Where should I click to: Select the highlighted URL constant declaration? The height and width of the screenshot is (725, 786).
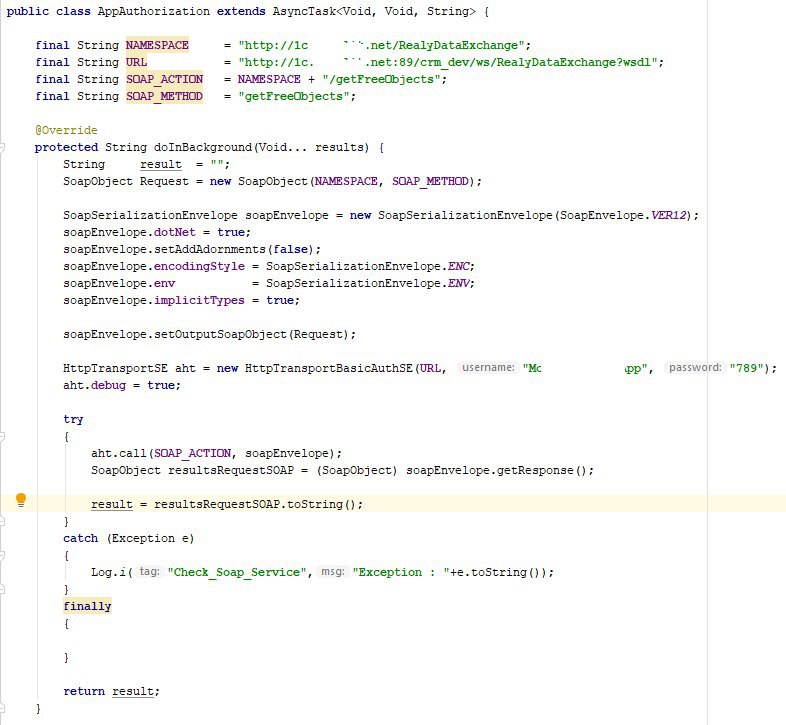(136, 62)
